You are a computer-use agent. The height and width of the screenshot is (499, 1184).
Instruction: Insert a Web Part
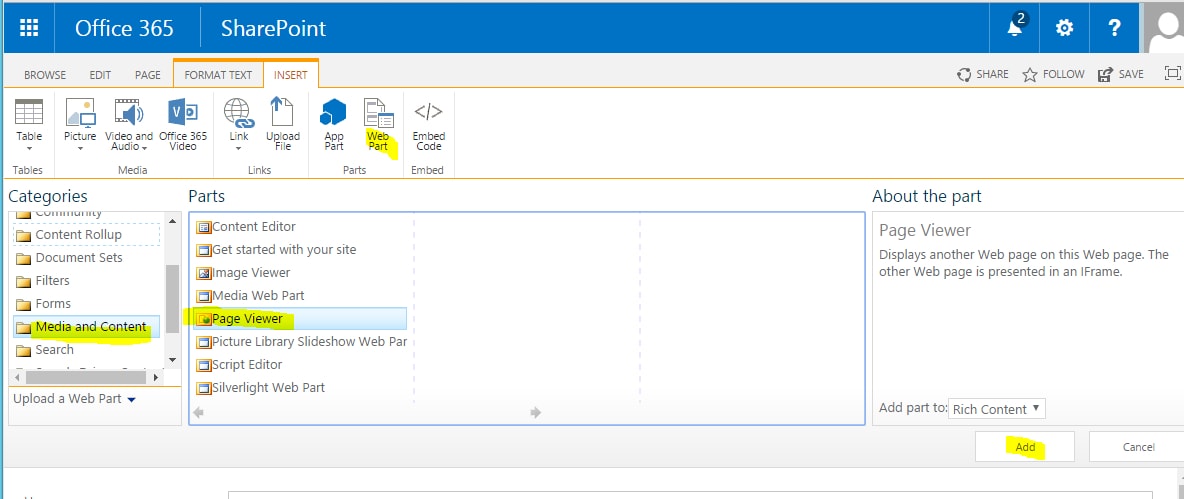tap(378, 125)
